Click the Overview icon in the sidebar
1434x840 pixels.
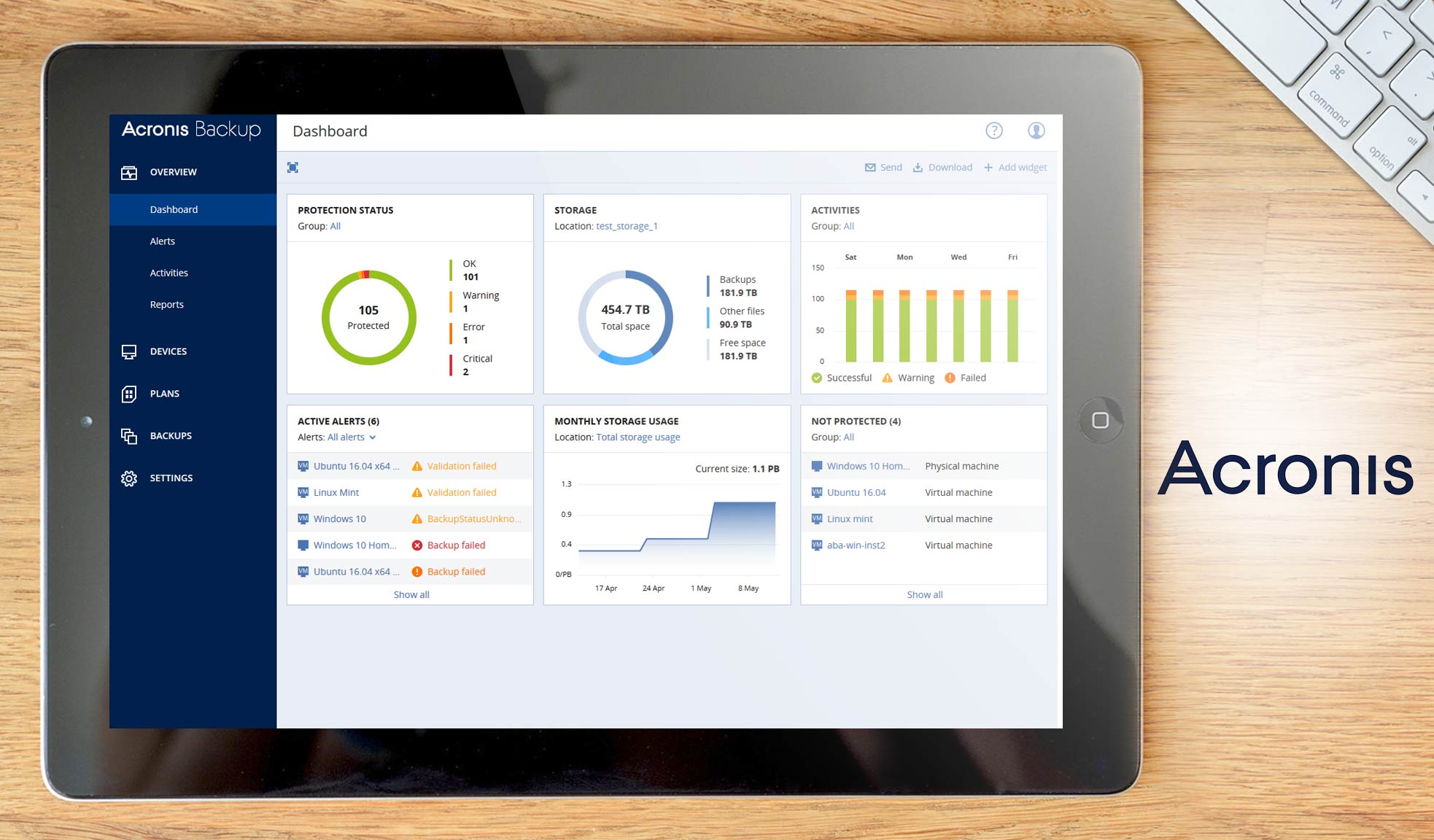(x=129, y=172)
